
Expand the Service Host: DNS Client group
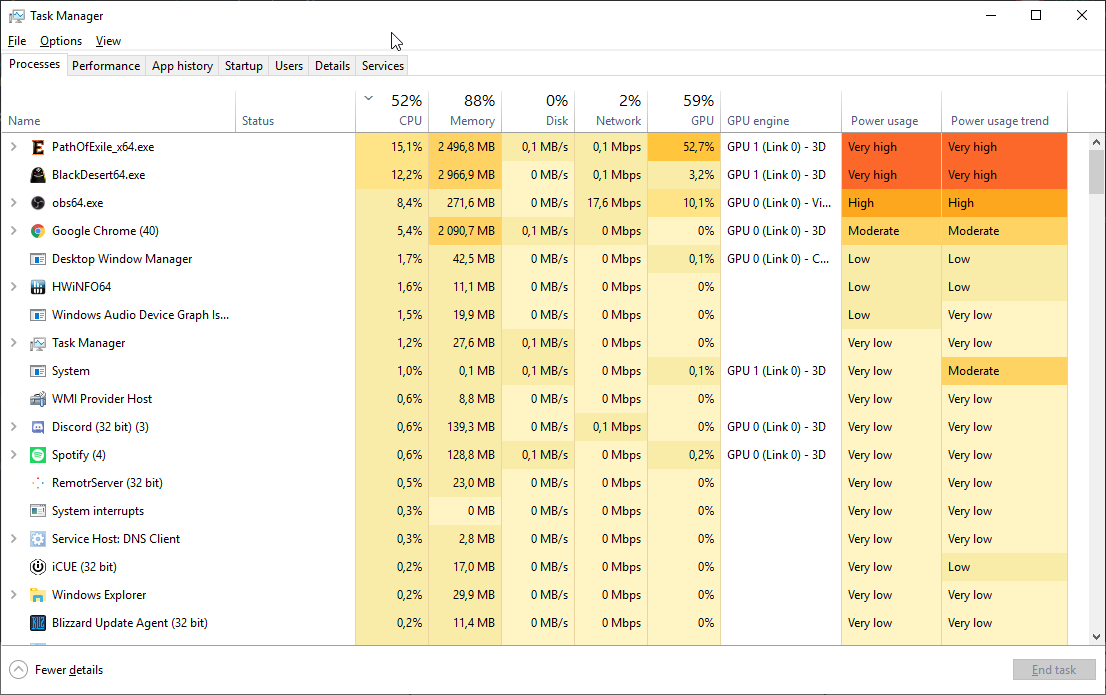(x=13, y=539)
